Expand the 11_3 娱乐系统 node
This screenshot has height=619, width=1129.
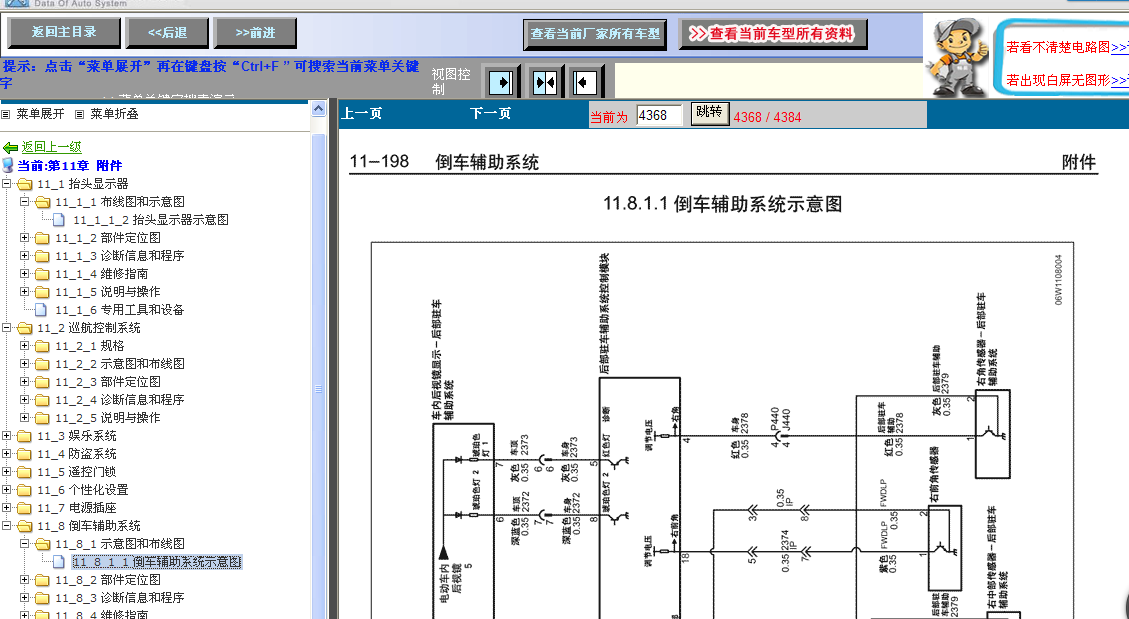(6, 435)
